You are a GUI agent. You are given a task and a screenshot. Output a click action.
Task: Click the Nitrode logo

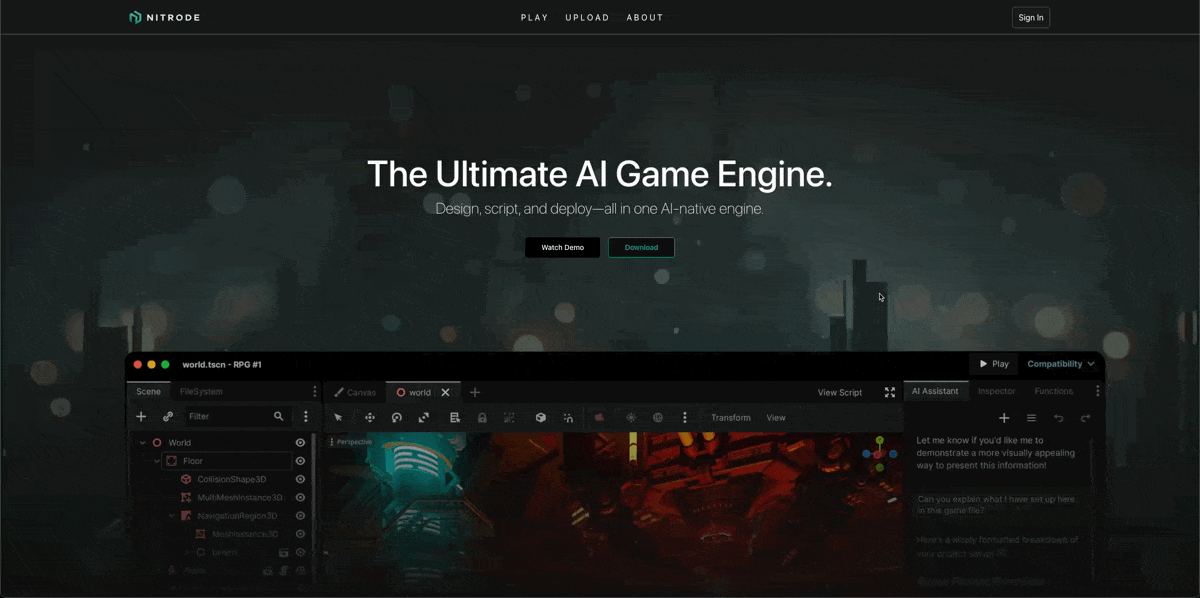[165, 17]
